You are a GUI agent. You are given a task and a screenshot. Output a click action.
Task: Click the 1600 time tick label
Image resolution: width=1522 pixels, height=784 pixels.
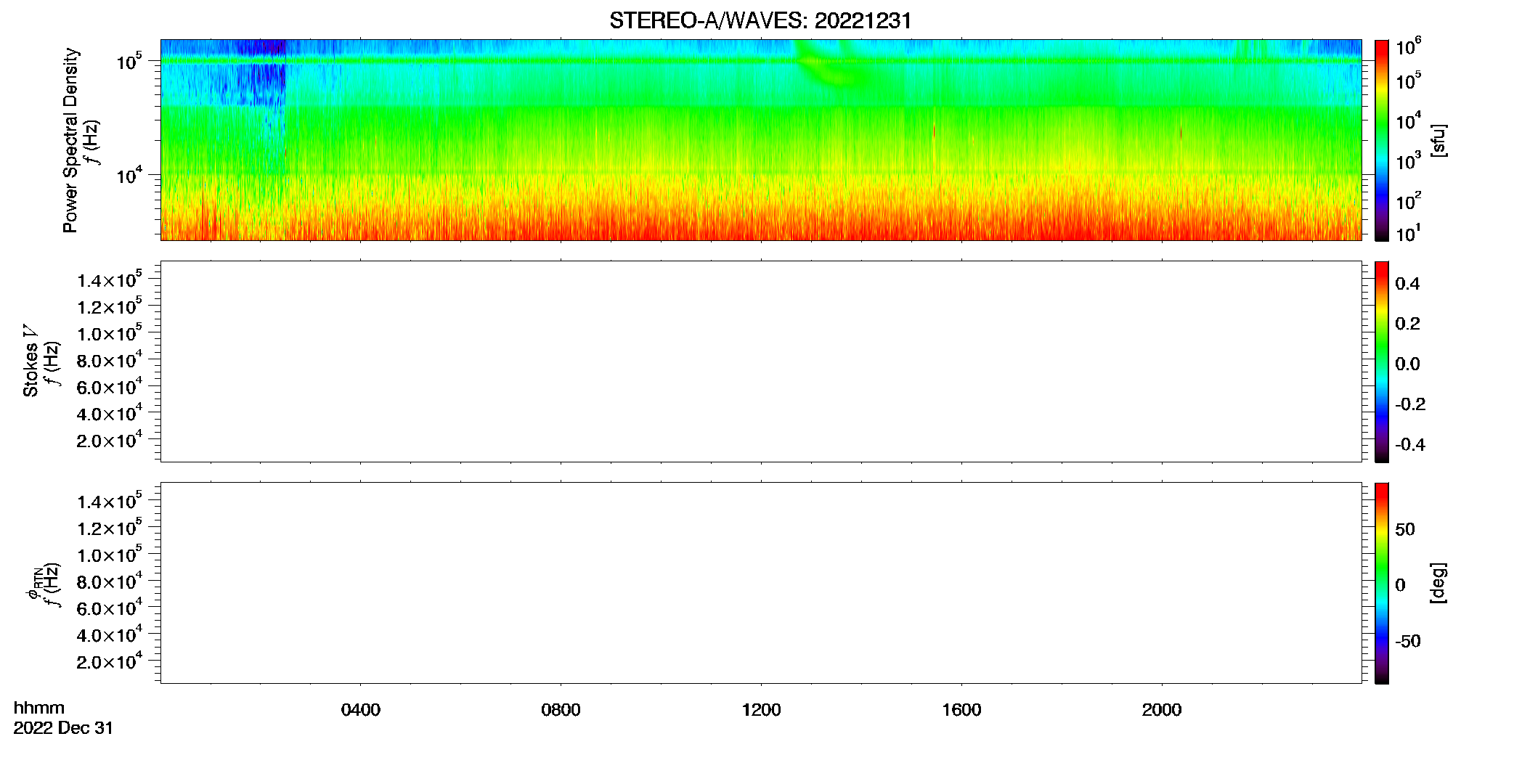(x=961, y=710)
